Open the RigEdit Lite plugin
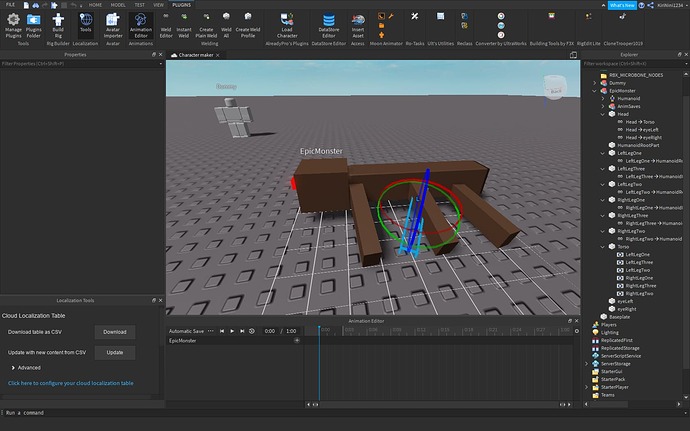 588,16
